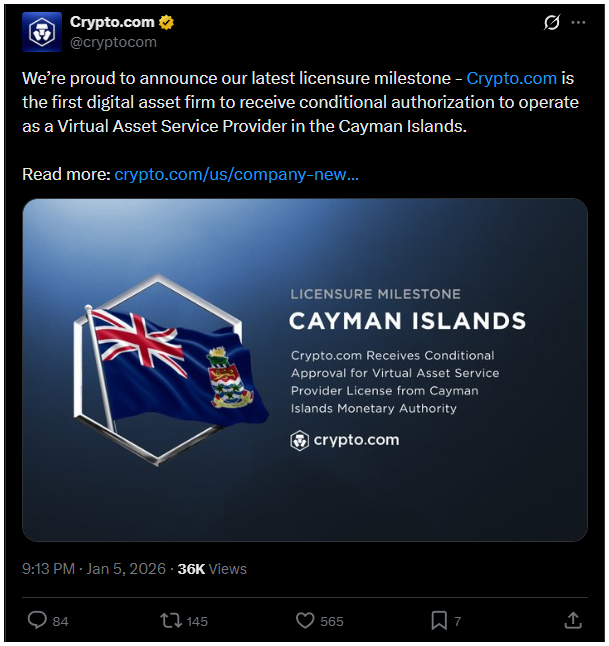
Task: Click the 145 reposts count
Action: click(x=197, y=621)
